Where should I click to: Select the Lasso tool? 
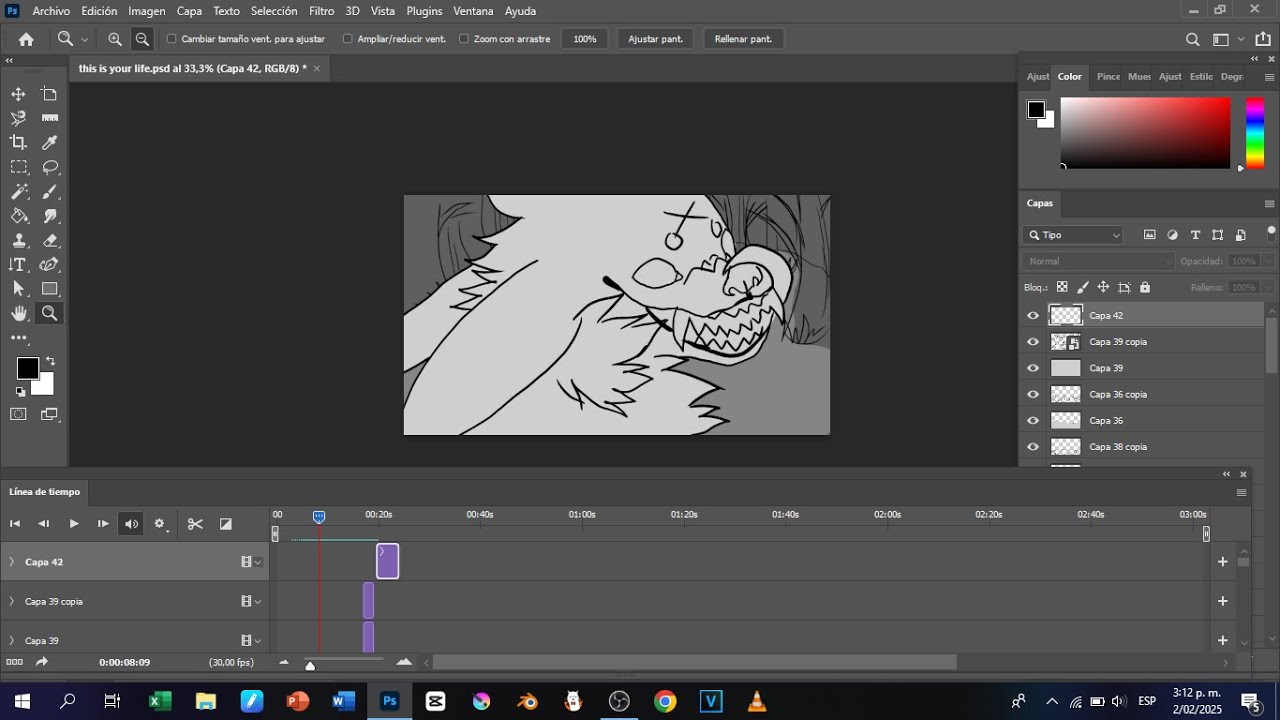pyautogui.click(x=50, y=167)
